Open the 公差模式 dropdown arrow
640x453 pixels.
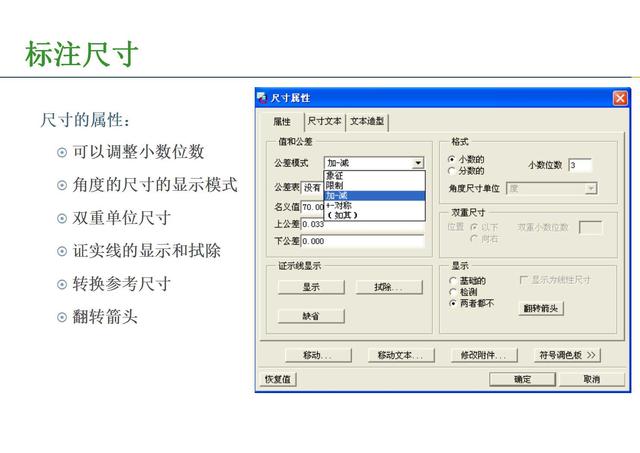pyautogui.click(x=418, y=163)
